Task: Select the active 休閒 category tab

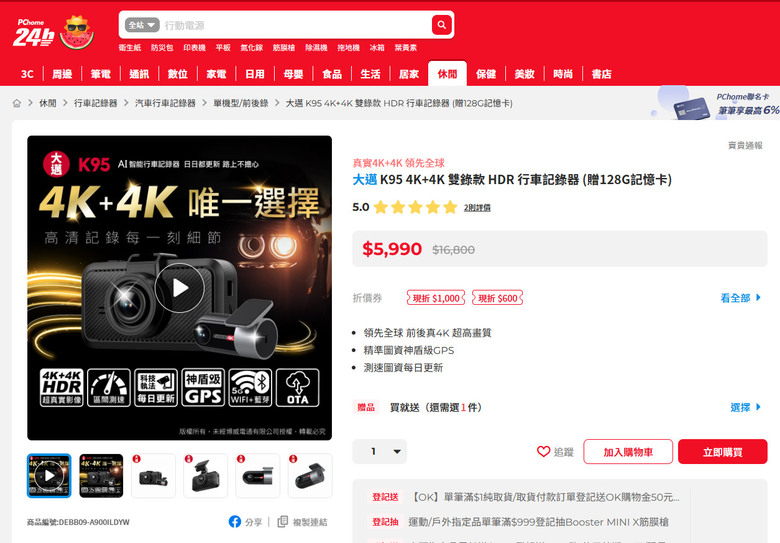Action: [447, 74]
